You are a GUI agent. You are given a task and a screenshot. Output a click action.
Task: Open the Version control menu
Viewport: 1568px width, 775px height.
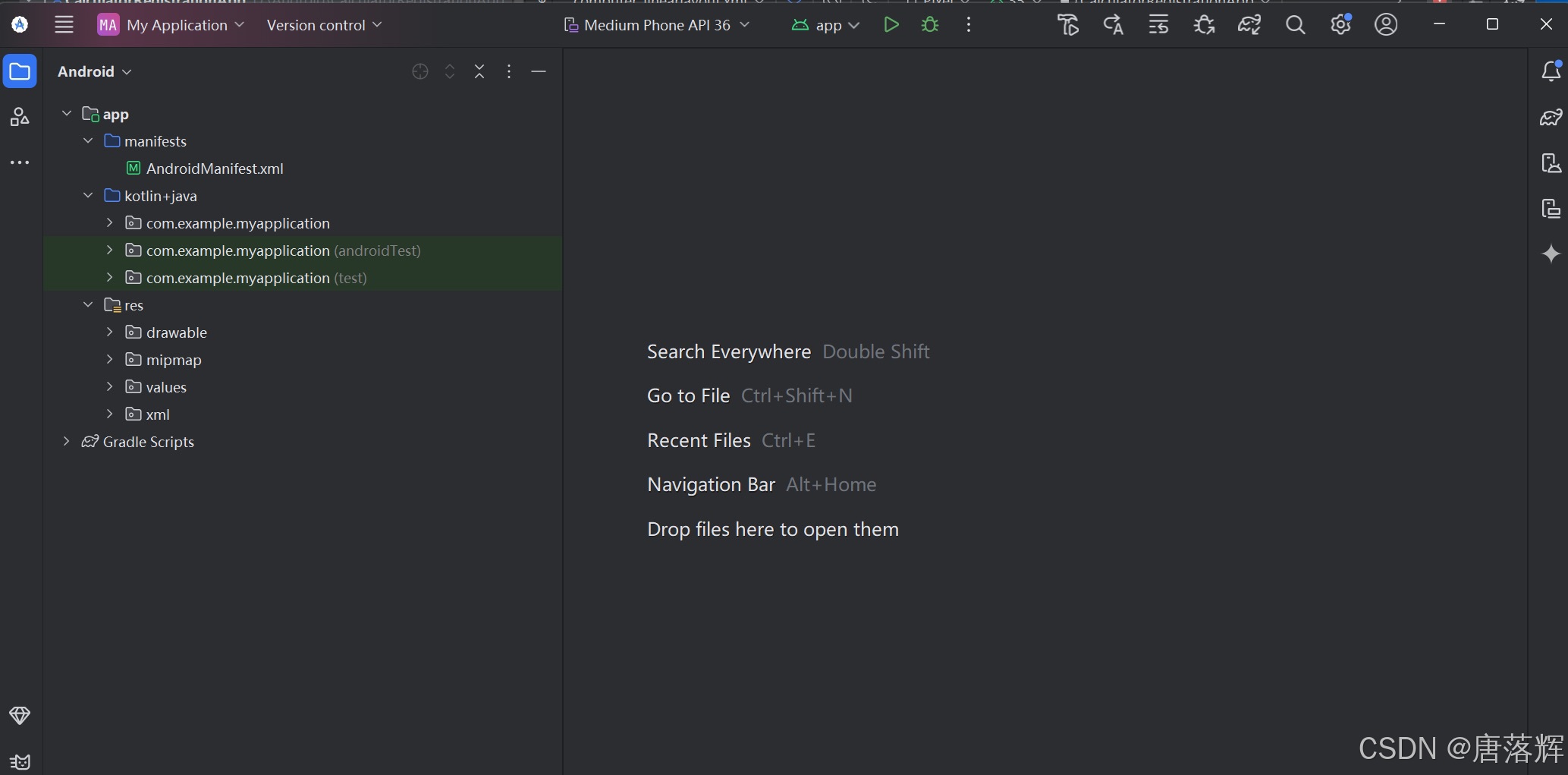point(323,24)
